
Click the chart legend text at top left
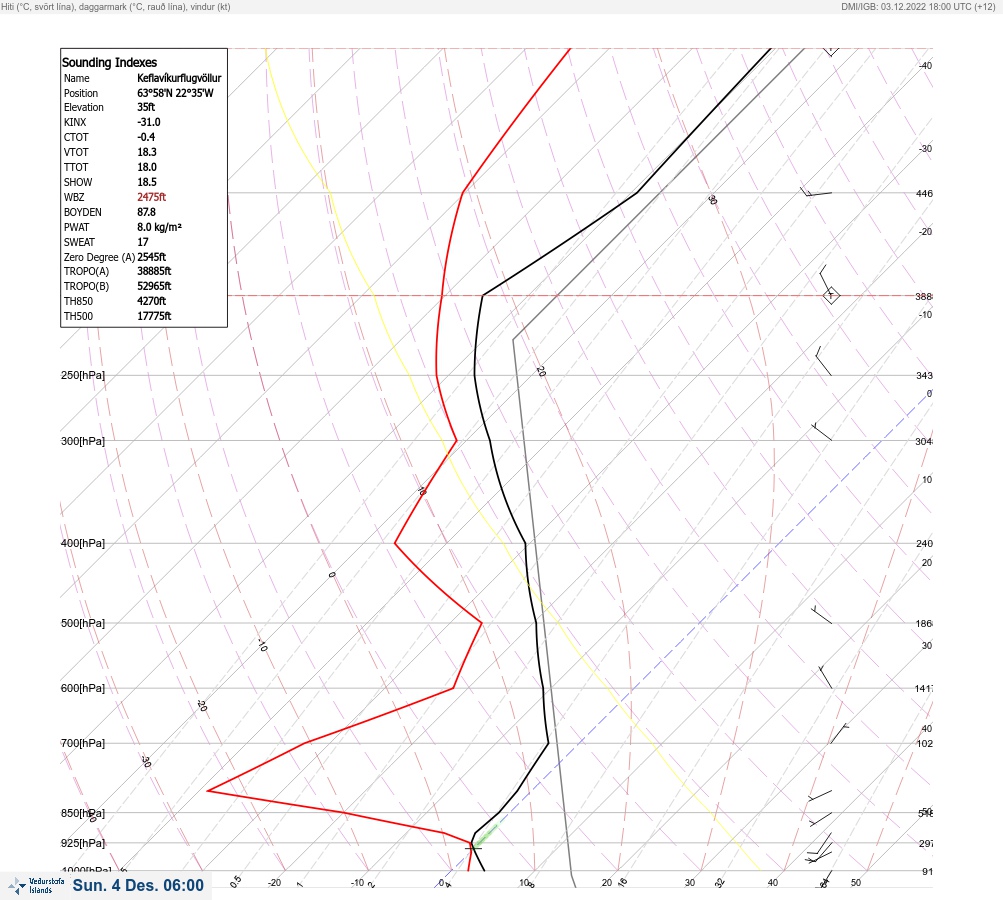coord(116,7)
